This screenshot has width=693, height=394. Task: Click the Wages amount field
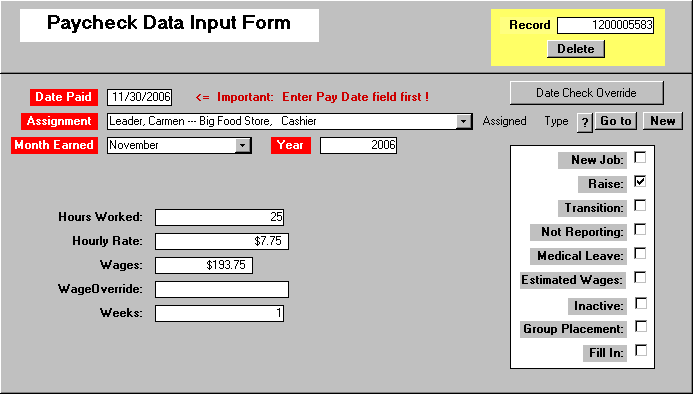[204, 265]
